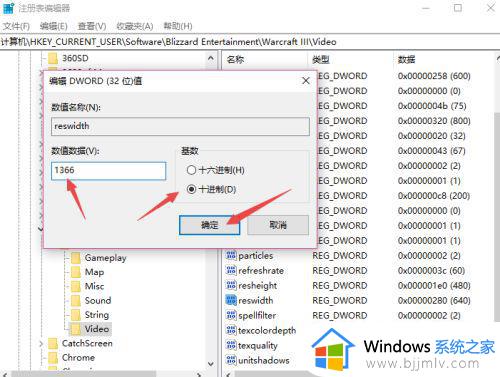Click the resheight value icon
The image size is (500, 377).
point(231,286)
